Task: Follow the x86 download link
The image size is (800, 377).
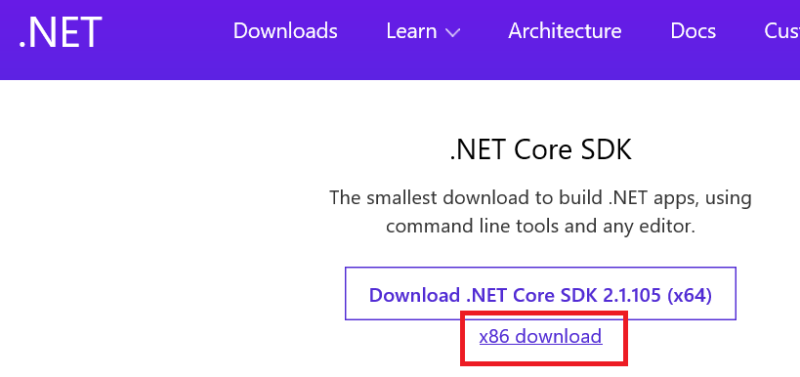Action: tap(540, 337)
